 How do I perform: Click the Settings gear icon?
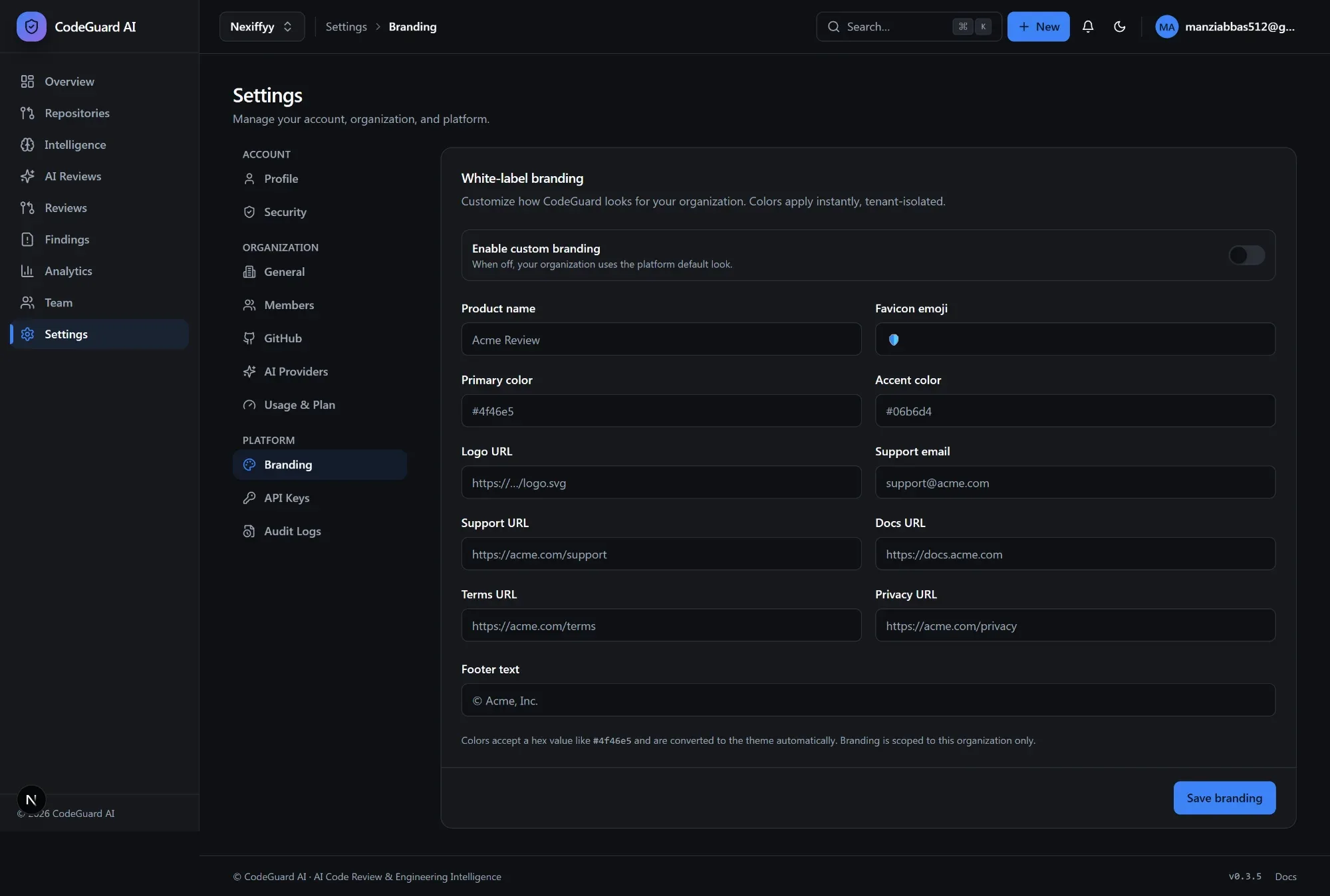click(27, 334)
